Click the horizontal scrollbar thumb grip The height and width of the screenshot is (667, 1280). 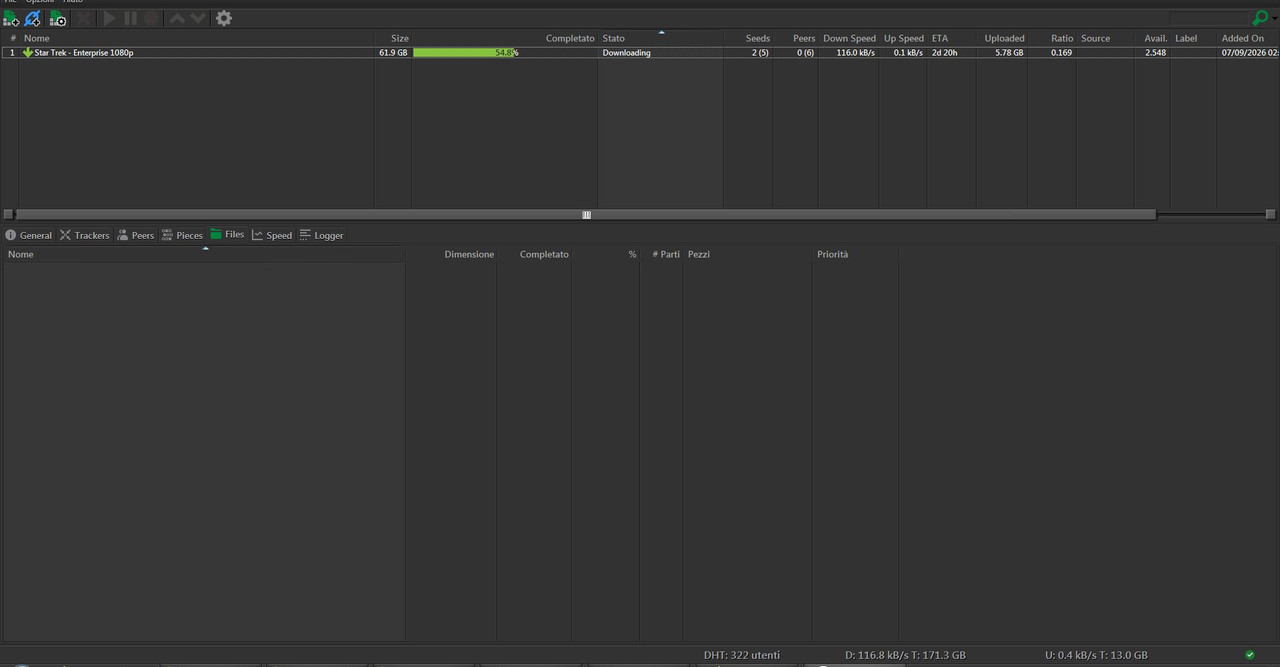pos(587,215)
